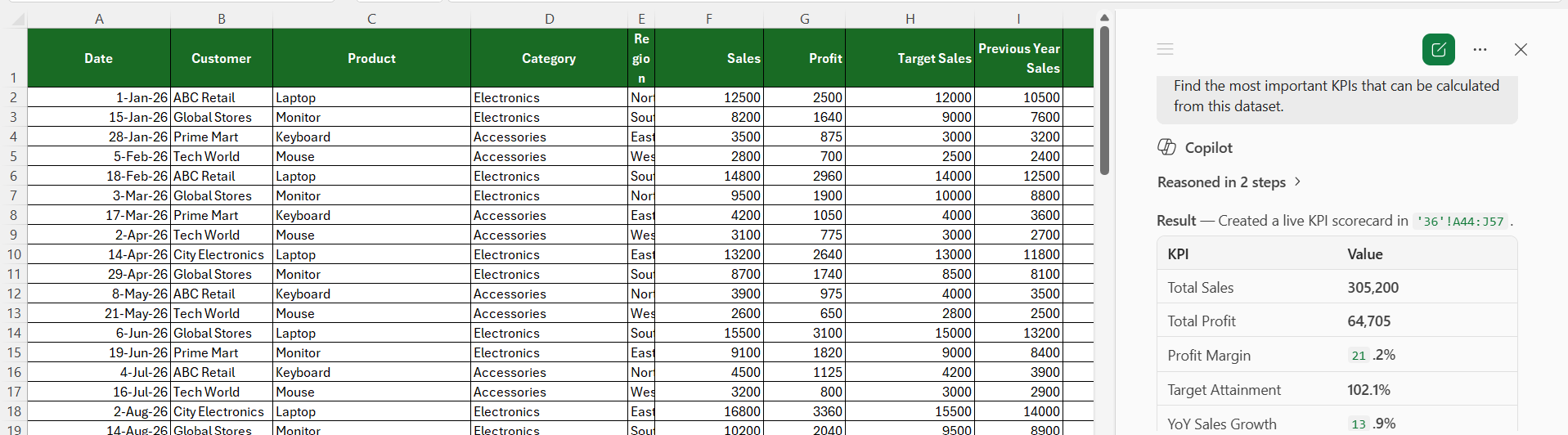
Task: Expand the Reasoned in 2 steps details
Action: pos(1229,182)
